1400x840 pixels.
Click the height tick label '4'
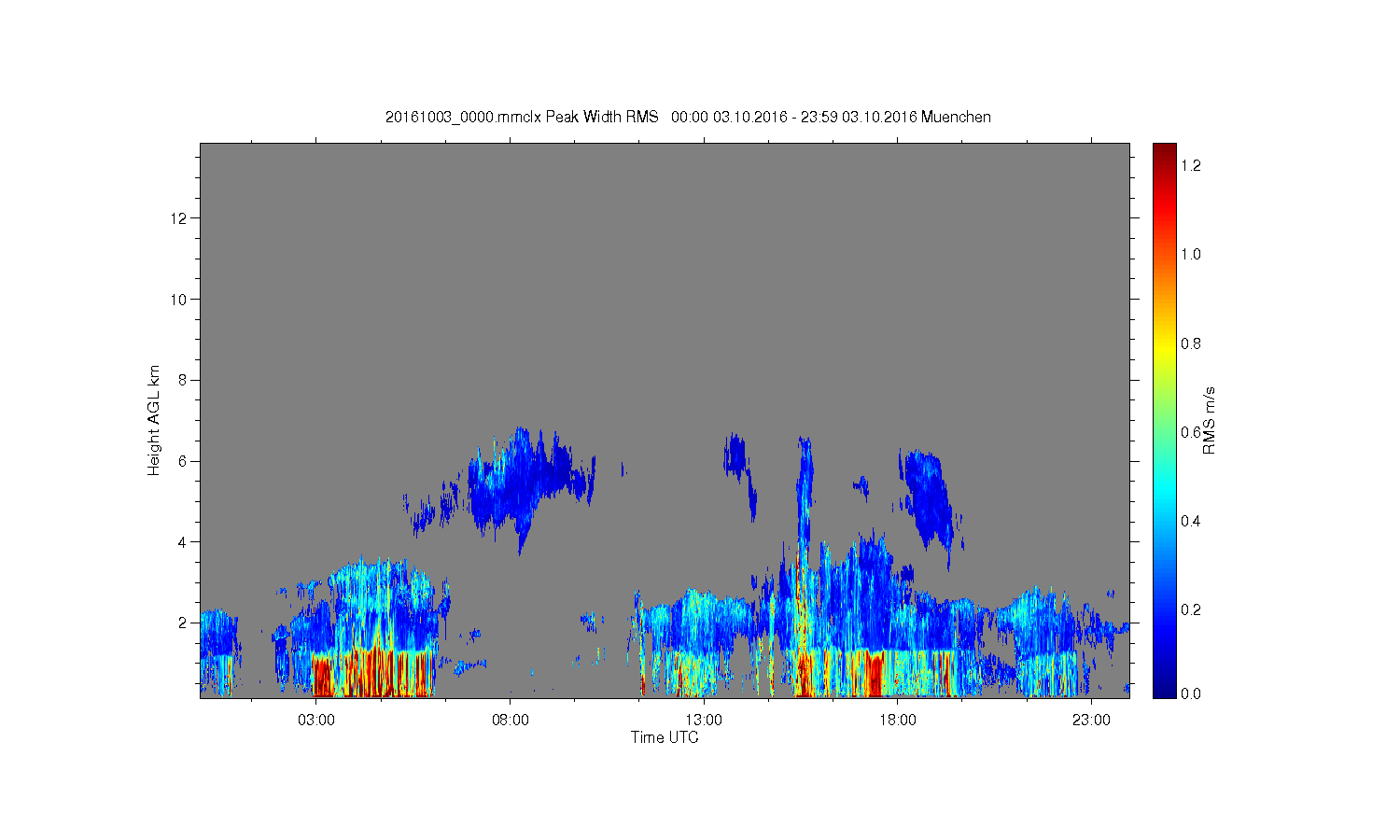184,541
